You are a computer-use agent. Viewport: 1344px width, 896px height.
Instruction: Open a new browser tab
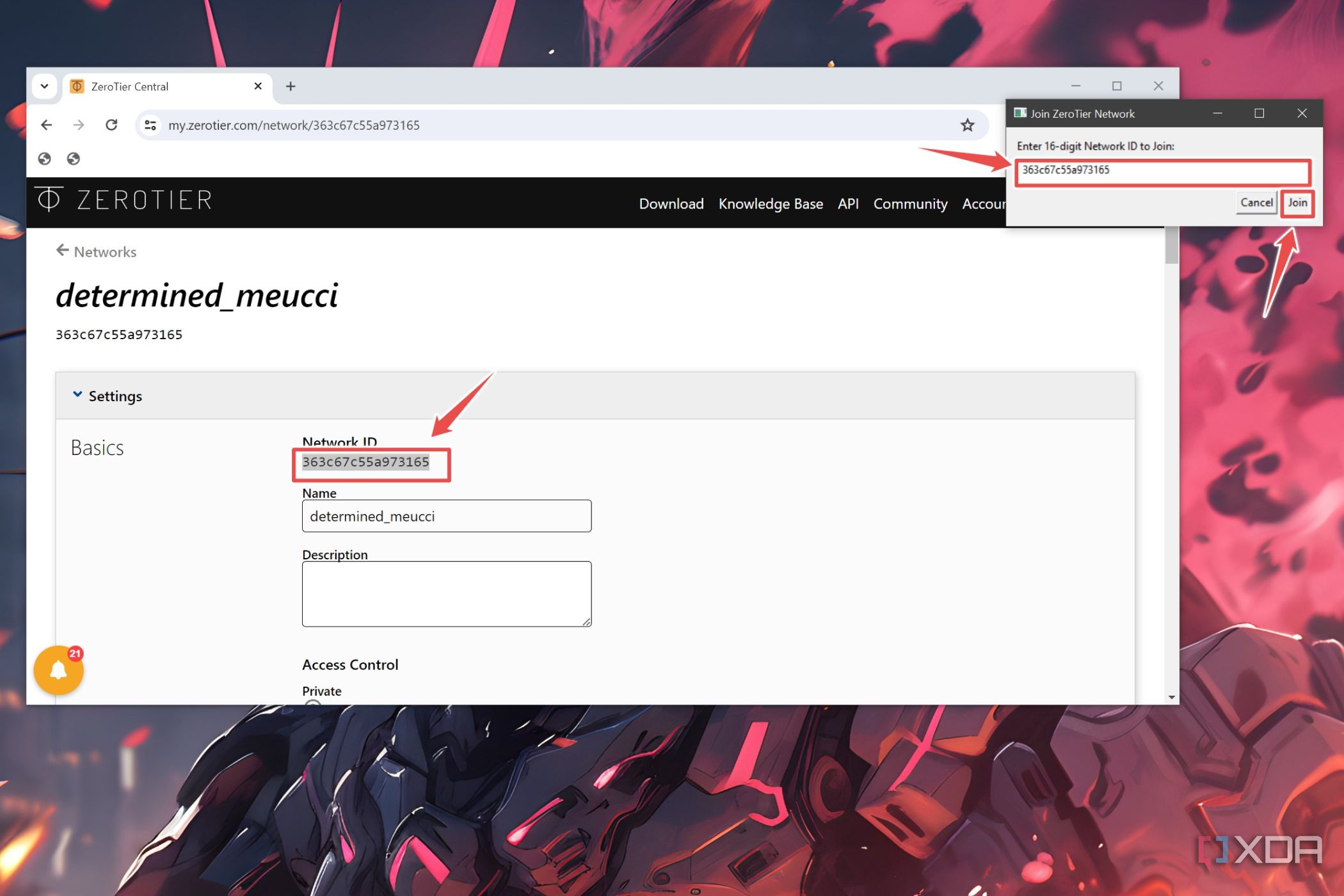[291, 86]
